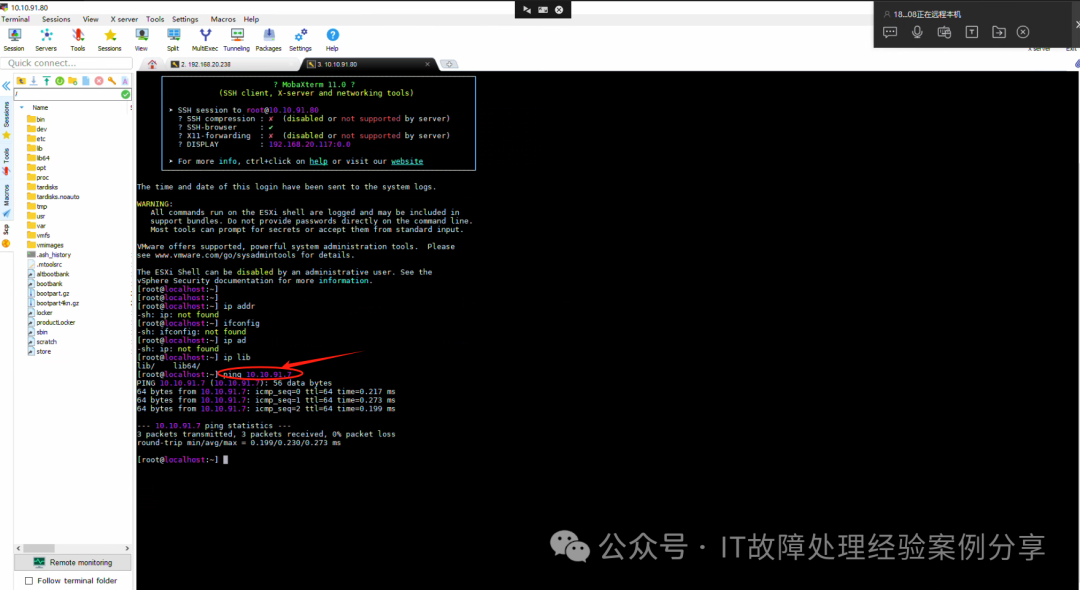Select the tardisks.noauto folder
The width and height of the screenshot is (1080, 590).
[53, 196]
